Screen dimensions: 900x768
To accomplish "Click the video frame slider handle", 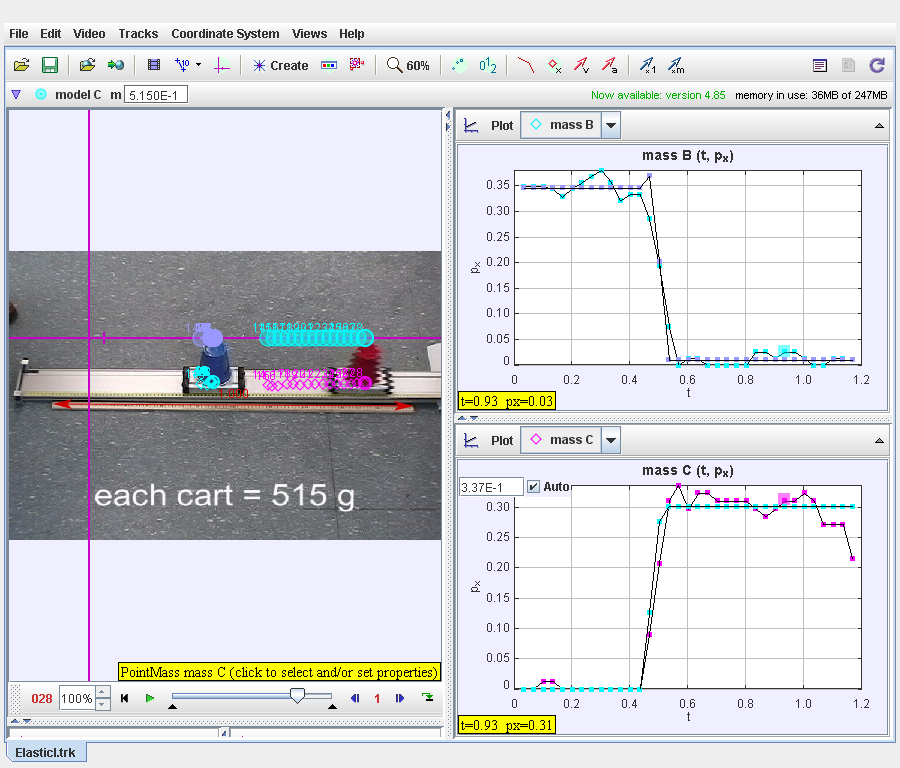I will (x=297, y=695).
